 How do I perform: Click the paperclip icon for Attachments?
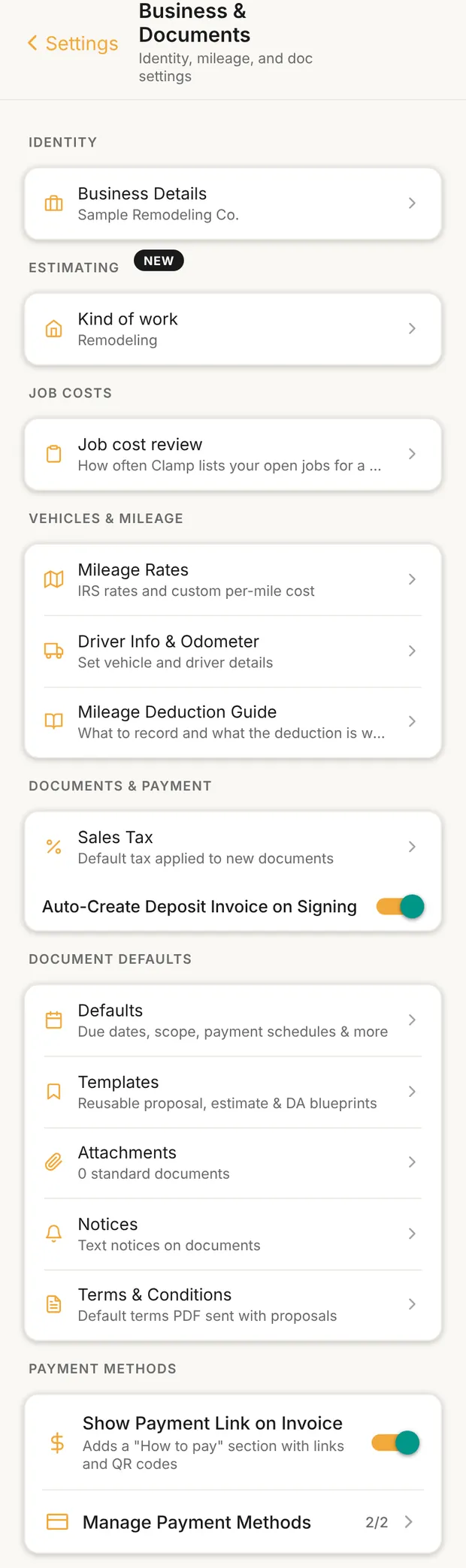[54, 1163]
